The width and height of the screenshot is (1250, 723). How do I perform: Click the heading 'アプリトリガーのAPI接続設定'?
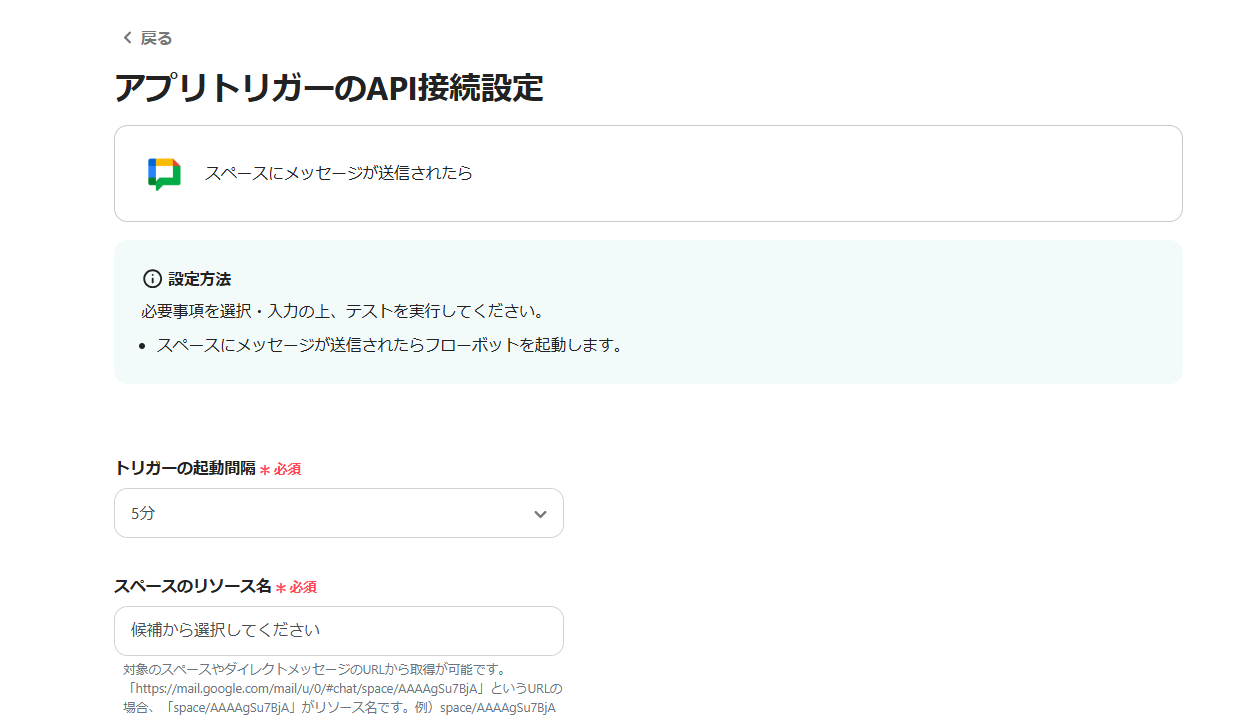[x=329, y=88]
